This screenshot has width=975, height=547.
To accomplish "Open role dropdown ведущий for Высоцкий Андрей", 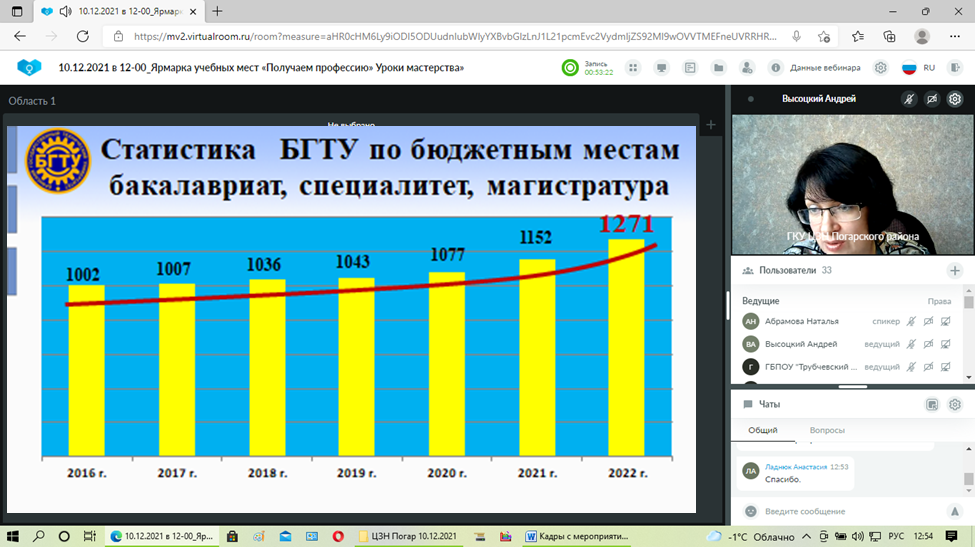I will point(882,344).
